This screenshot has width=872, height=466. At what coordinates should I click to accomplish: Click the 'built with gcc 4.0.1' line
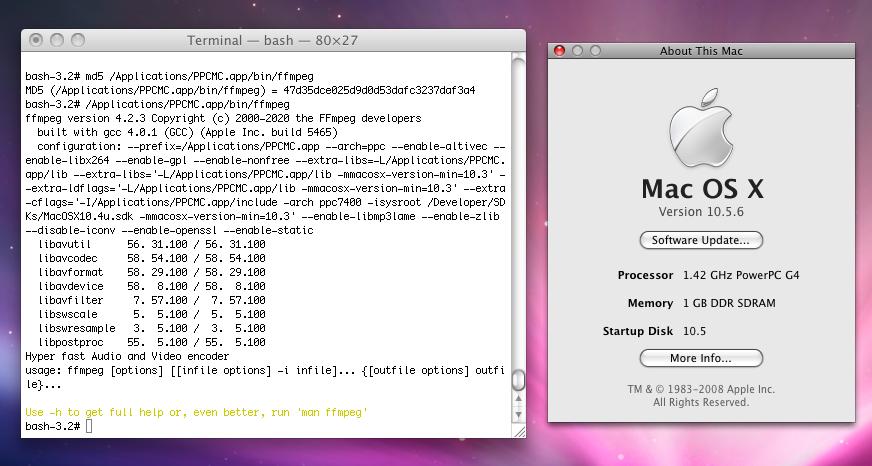point(187,132)
